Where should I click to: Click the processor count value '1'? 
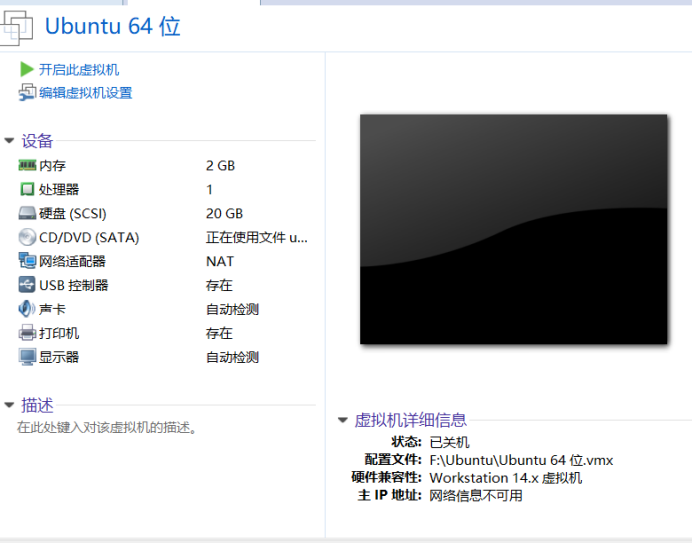click(209, 189)
